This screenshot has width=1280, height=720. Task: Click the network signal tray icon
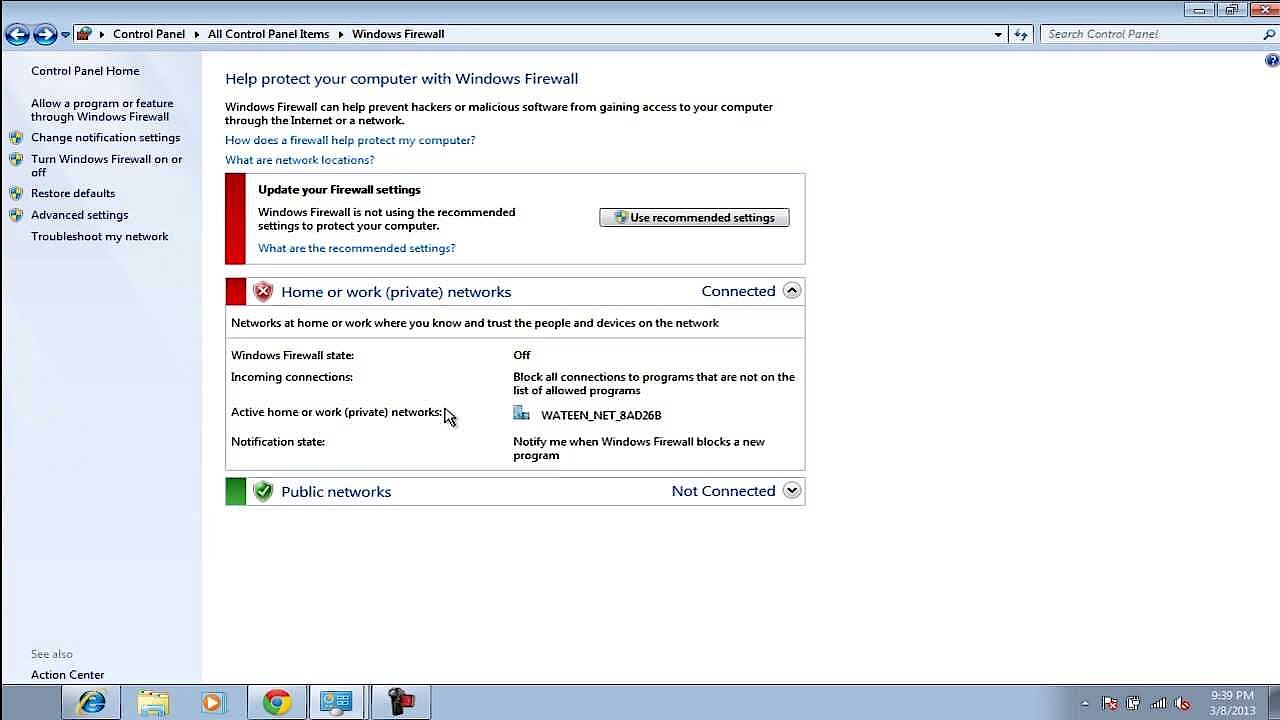point(1158,703)
